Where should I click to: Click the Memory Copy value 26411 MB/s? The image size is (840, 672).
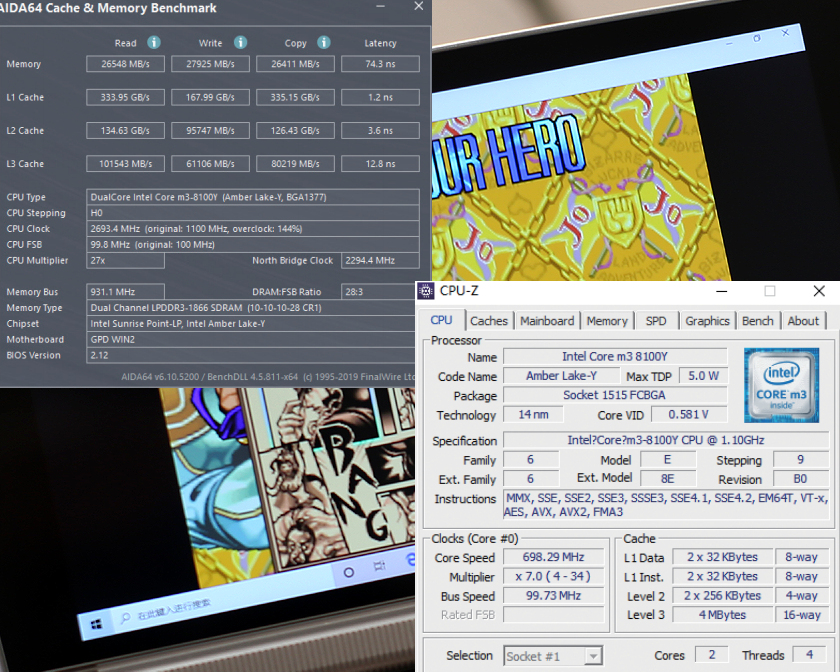[295, 64]
